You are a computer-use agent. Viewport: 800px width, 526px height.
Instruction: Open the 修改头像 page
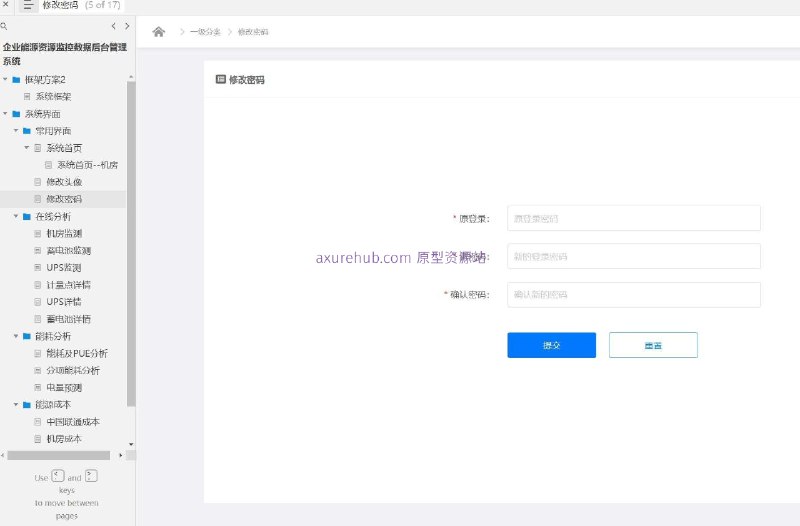pyautogui.click(x=64, y=182)
